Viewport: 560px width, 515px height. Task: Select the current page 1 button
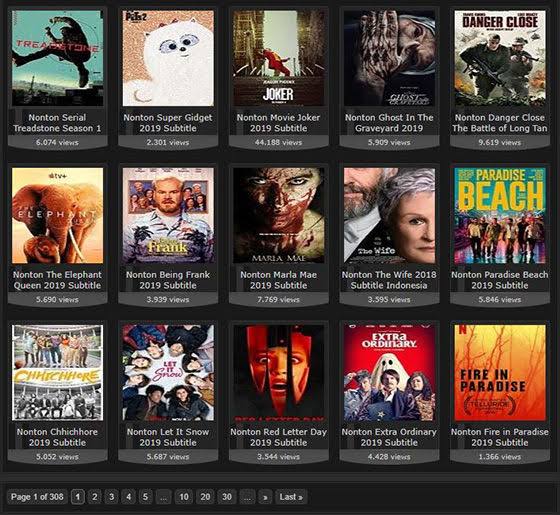tap(78, 497)
